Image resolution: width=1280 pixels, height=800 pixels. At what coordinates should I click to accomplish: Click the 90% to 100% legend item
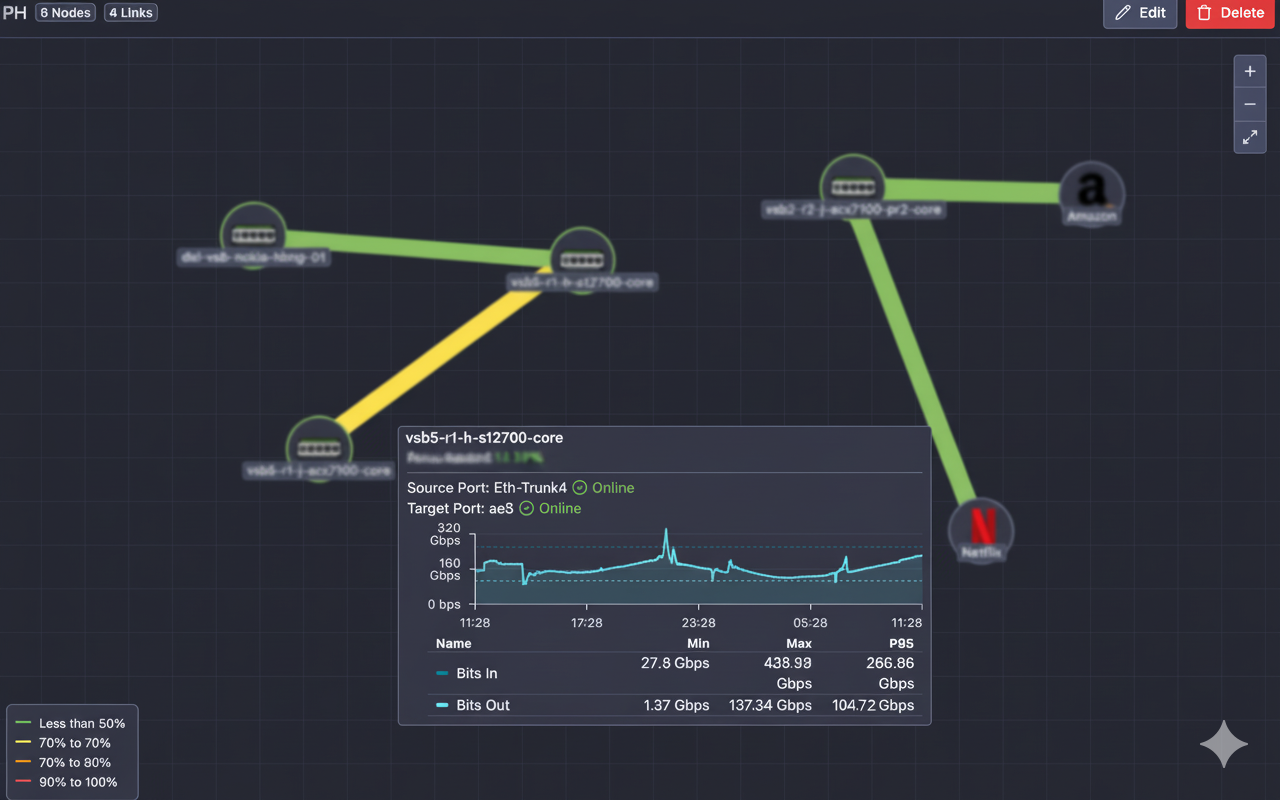tap(67, 782)
